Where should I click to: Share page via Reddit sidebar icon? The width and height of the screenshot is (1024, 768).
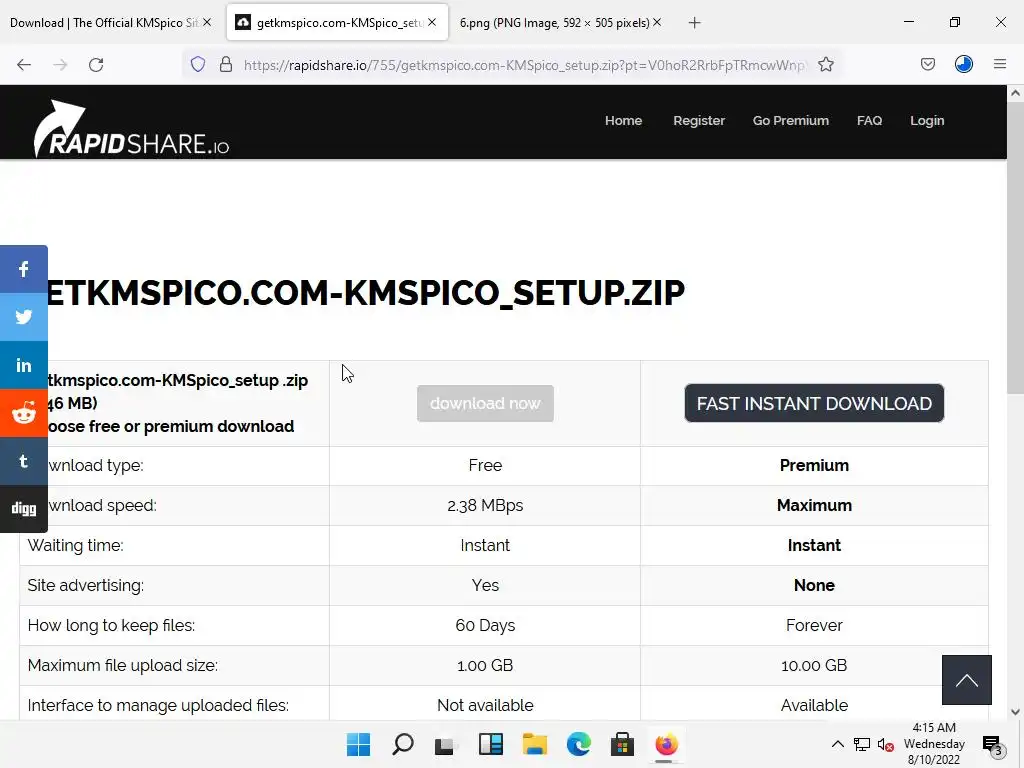[x=24, y=413]
